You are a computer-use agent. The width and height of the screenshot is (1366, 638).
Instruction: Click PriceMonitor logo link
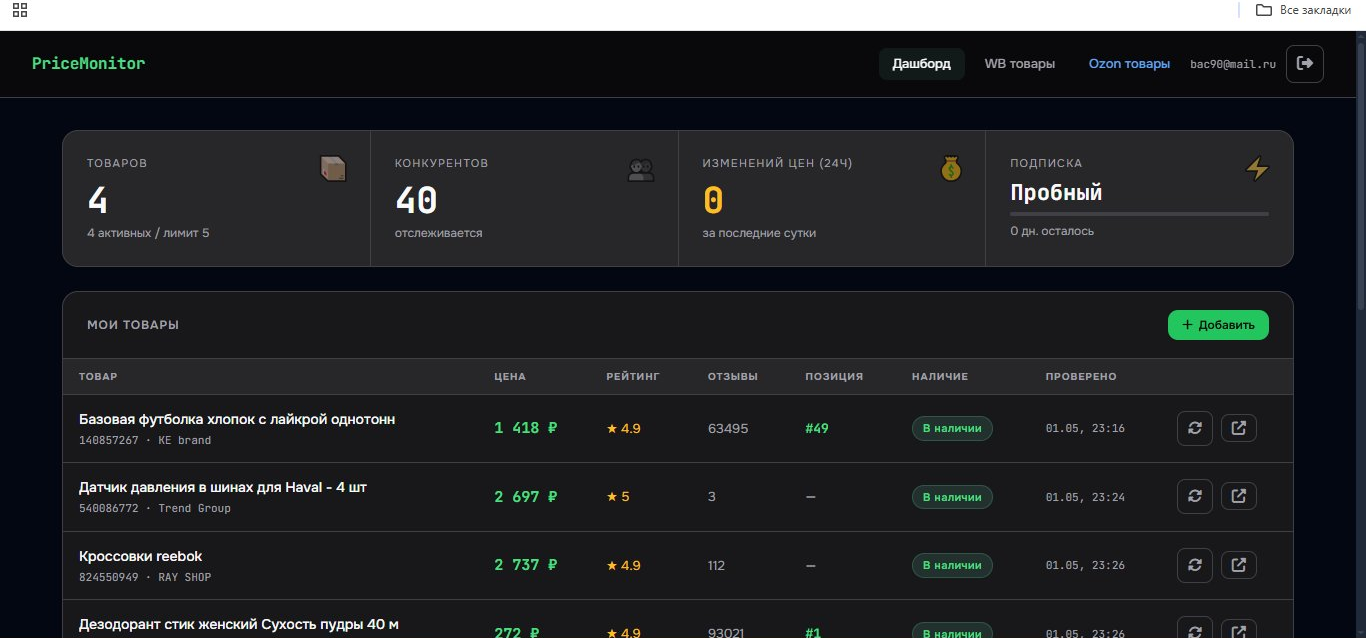click(88, 63)
